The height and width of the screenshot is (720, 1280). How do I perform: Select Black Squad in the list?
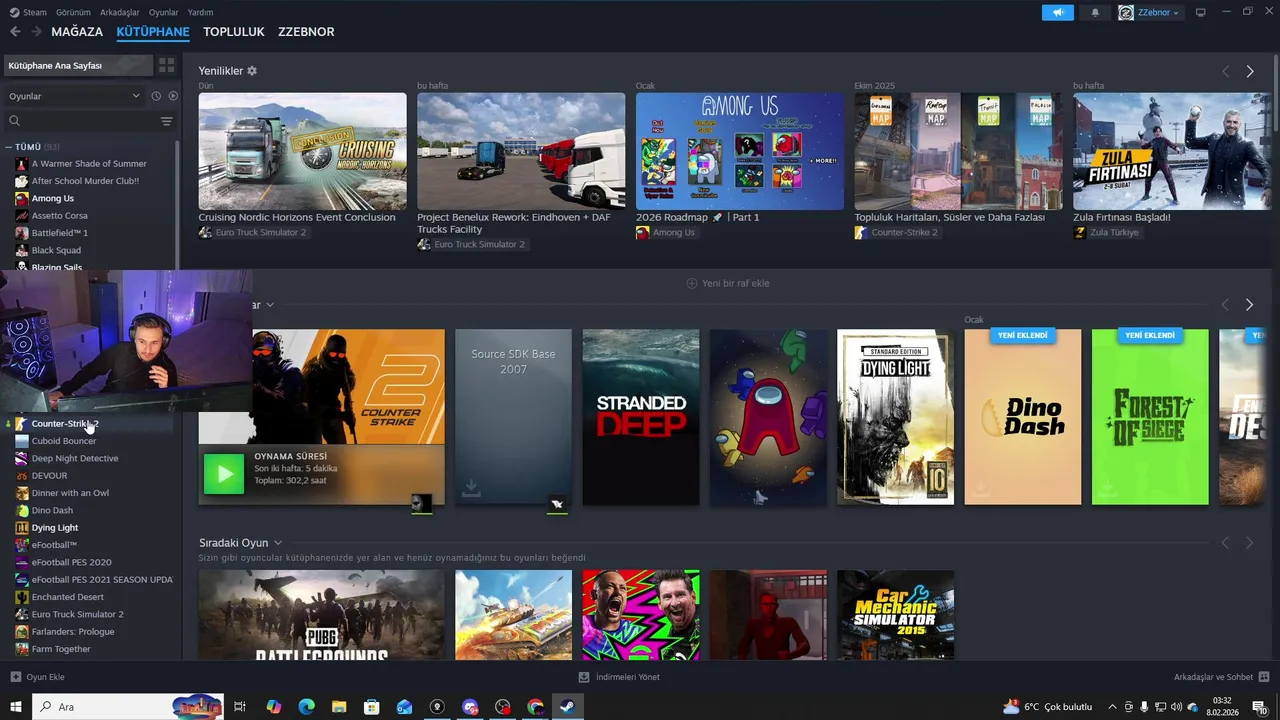coord(56,250)
